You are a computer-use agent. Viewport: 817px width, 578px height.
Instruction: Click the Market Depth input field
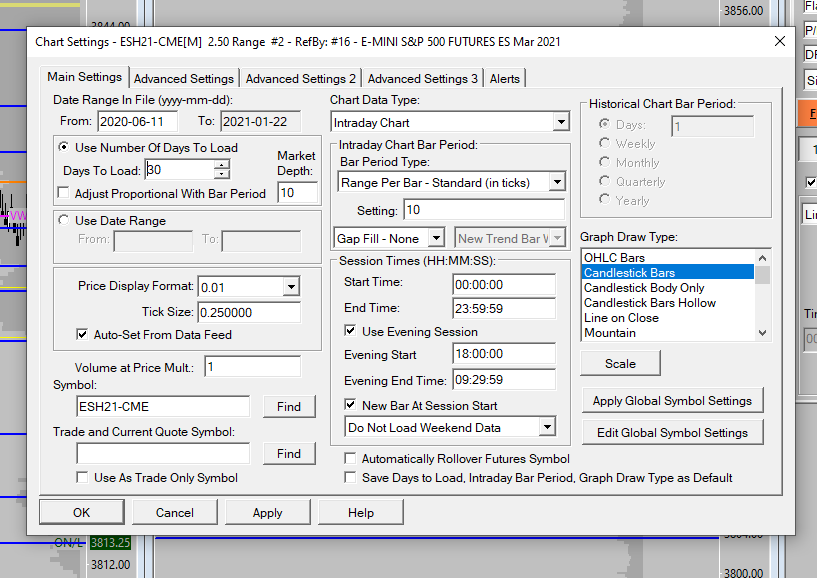(x=298, y=193)
